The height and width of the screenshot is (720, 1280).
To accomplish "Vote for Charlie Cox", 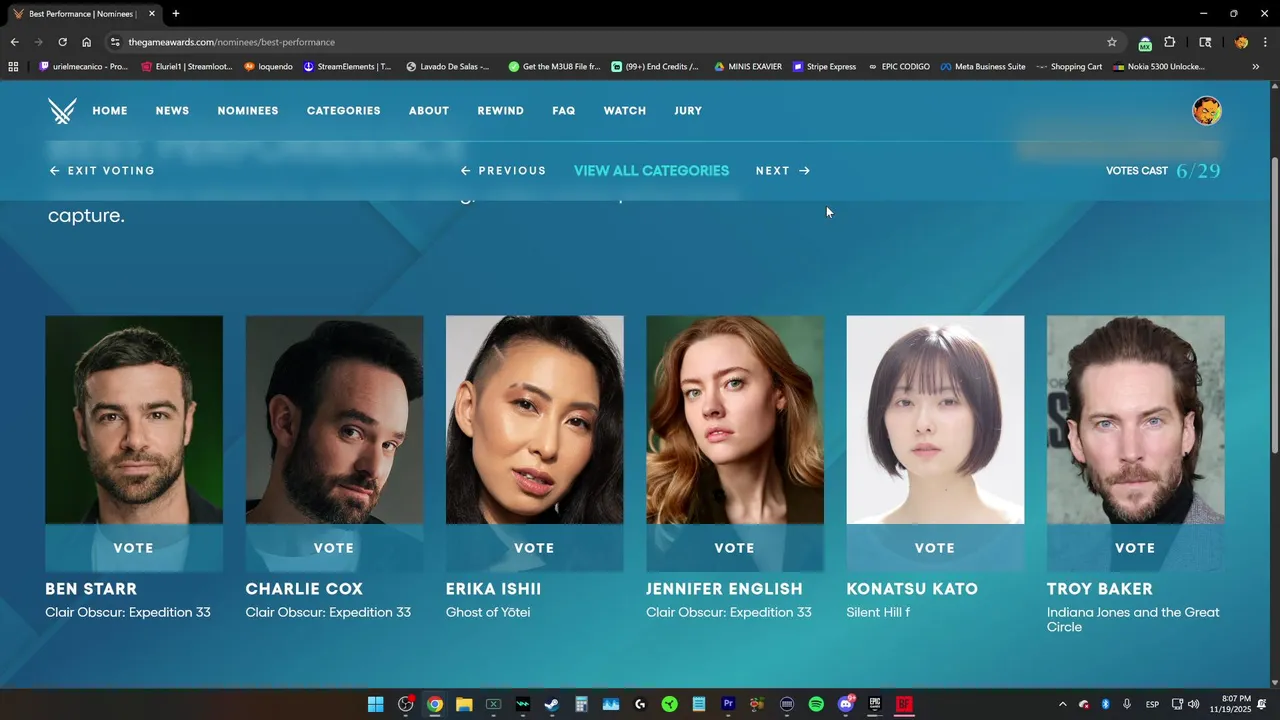I will pyautogui.click(x=334, y=548).
